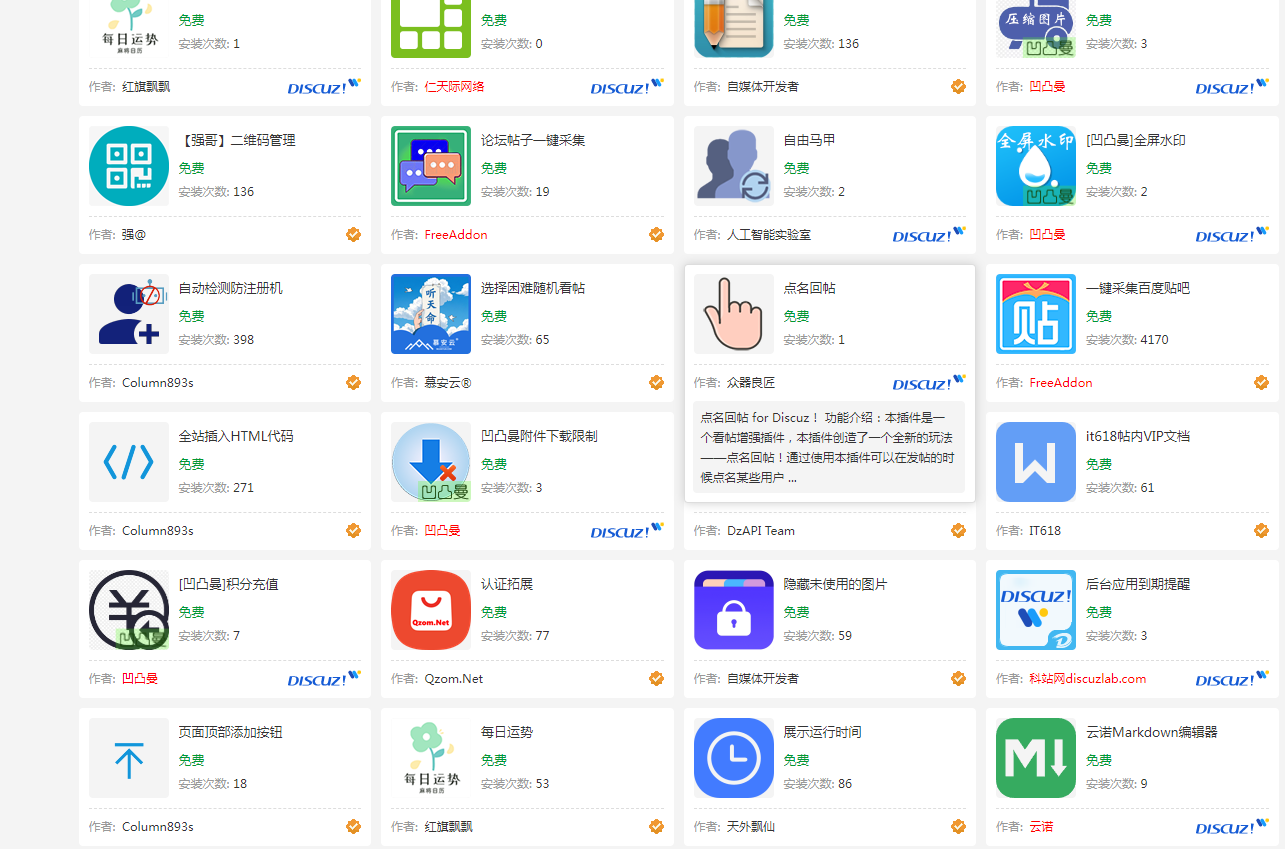Image resolution: width=1285 pixels, height=849 pixels.
Task: Click the 一键采集百度贴吧 plugin icon
Action: pos(1036,314)
